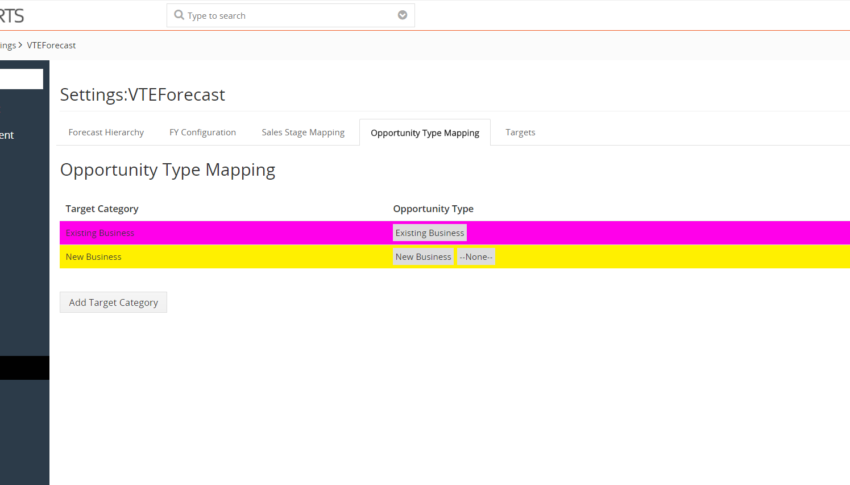Switch to the Forecast Hierarchy tab
Screen dimensions: 850x485
click(x=106, y=132)
